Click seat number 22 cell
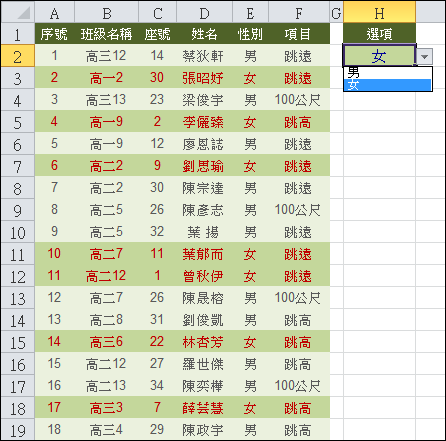Viewport: 446px width, 441px height. tap(157, 342)
